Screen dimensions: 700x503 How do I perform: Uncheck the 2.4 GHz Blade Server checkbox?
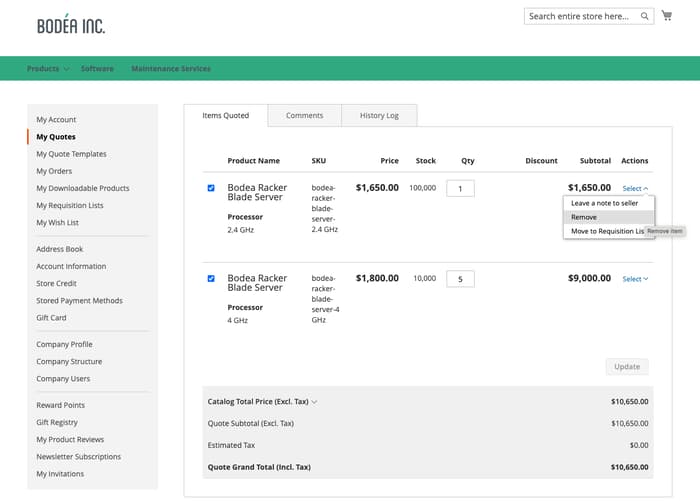coord(211,188)
